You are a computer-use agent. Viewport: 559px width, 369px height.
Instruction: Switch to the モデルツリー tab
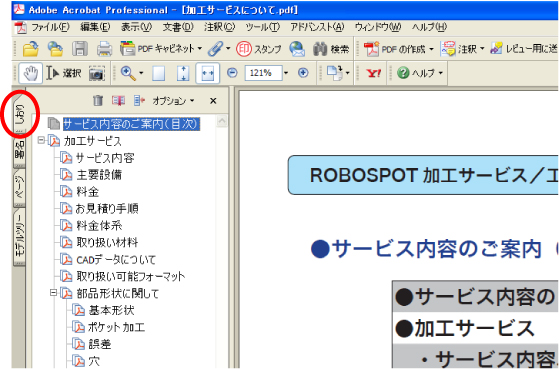[x=20, y=237]
